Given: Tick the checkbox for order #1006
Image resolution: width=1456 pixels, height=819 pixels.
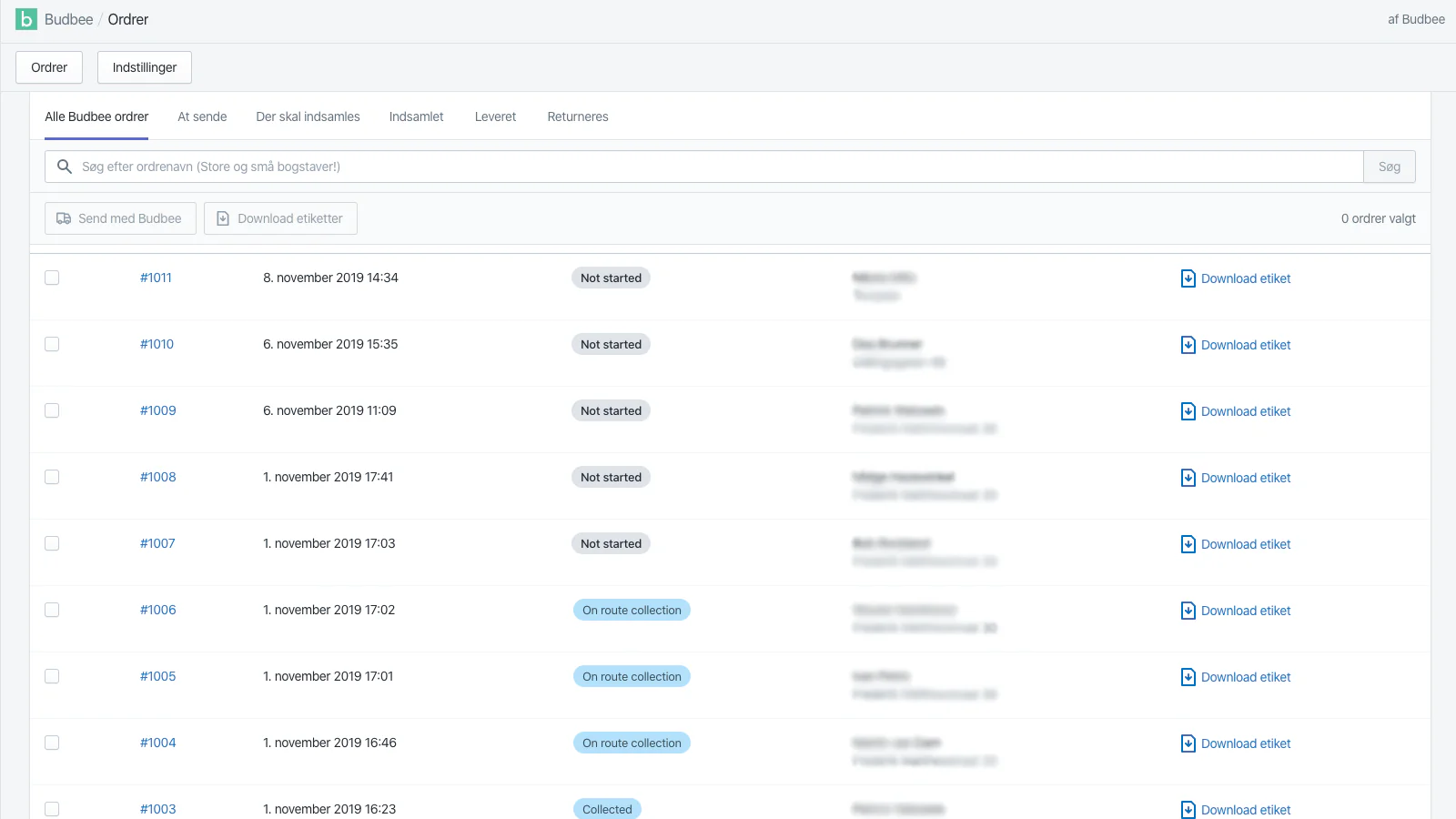Looking at the screenshot, I should 52,610.
